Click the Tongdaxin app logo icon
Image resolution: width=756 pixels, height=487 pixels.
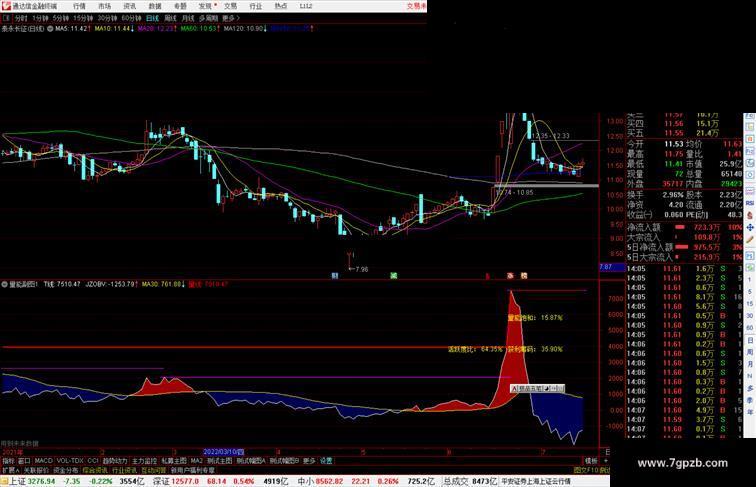tap(6, 6)
